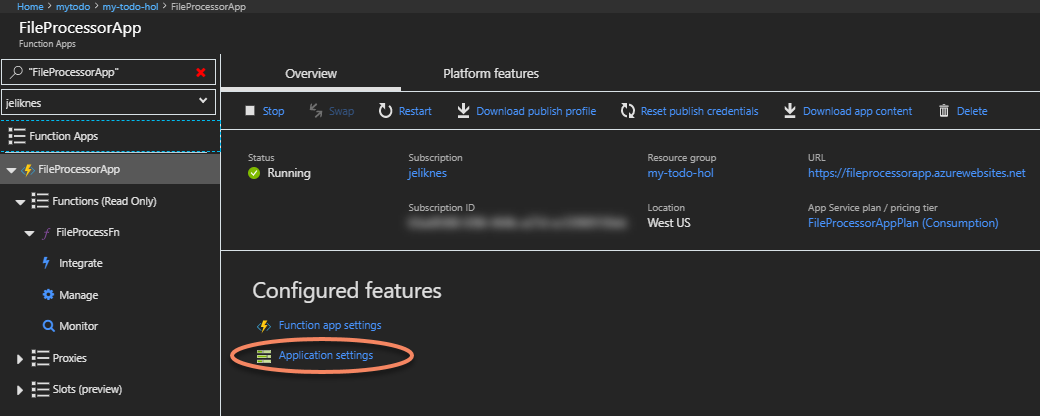The height and width of the screenshot is (416, 1040).
Task: Click the Download app content arrow icon
Action: click(789, 111)
